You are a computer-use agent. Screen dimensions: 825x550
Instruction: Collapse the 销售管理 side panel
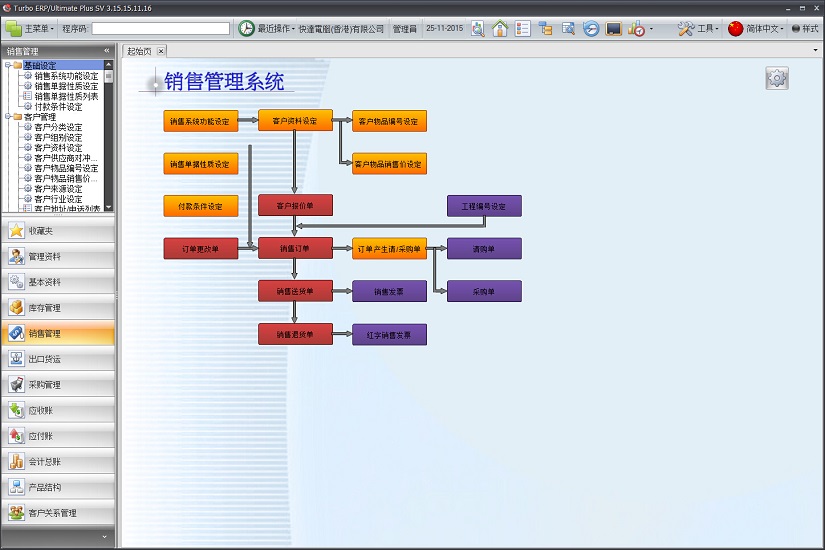107,51
